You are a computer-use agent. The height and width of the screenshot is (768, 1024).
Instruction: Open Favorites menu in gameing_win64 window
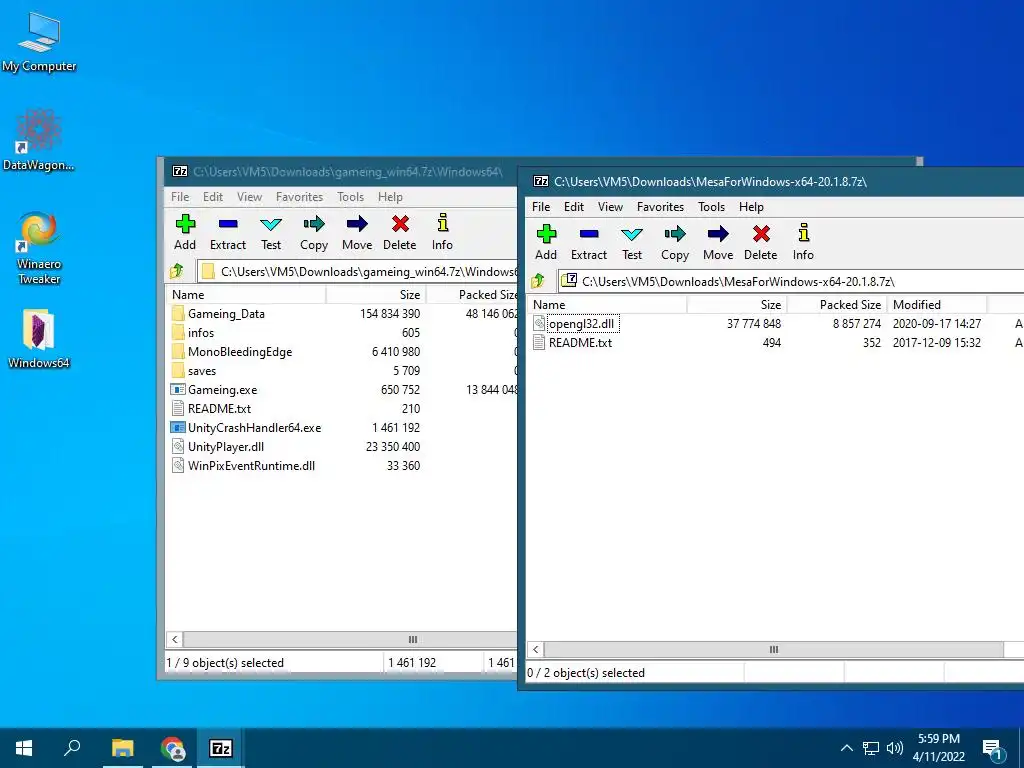pyautogui.click(x=299, y=197)
